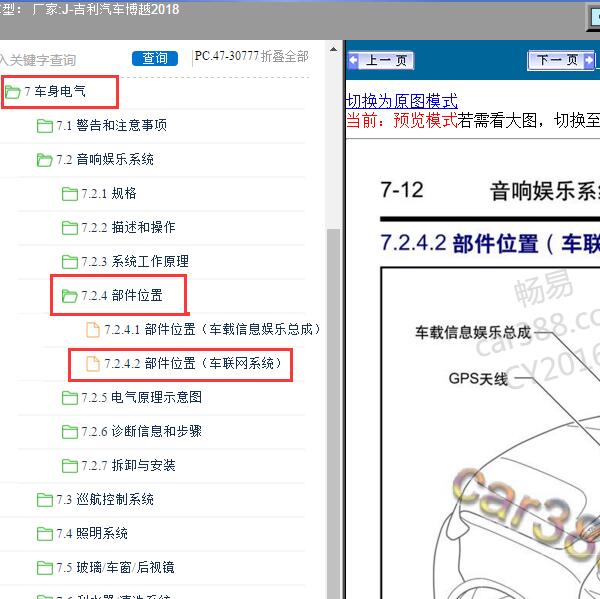600x599 pixels.
Task: Open 7.2.4.2 部件位置（车联网系统）
Action: [x=193, y=363]
